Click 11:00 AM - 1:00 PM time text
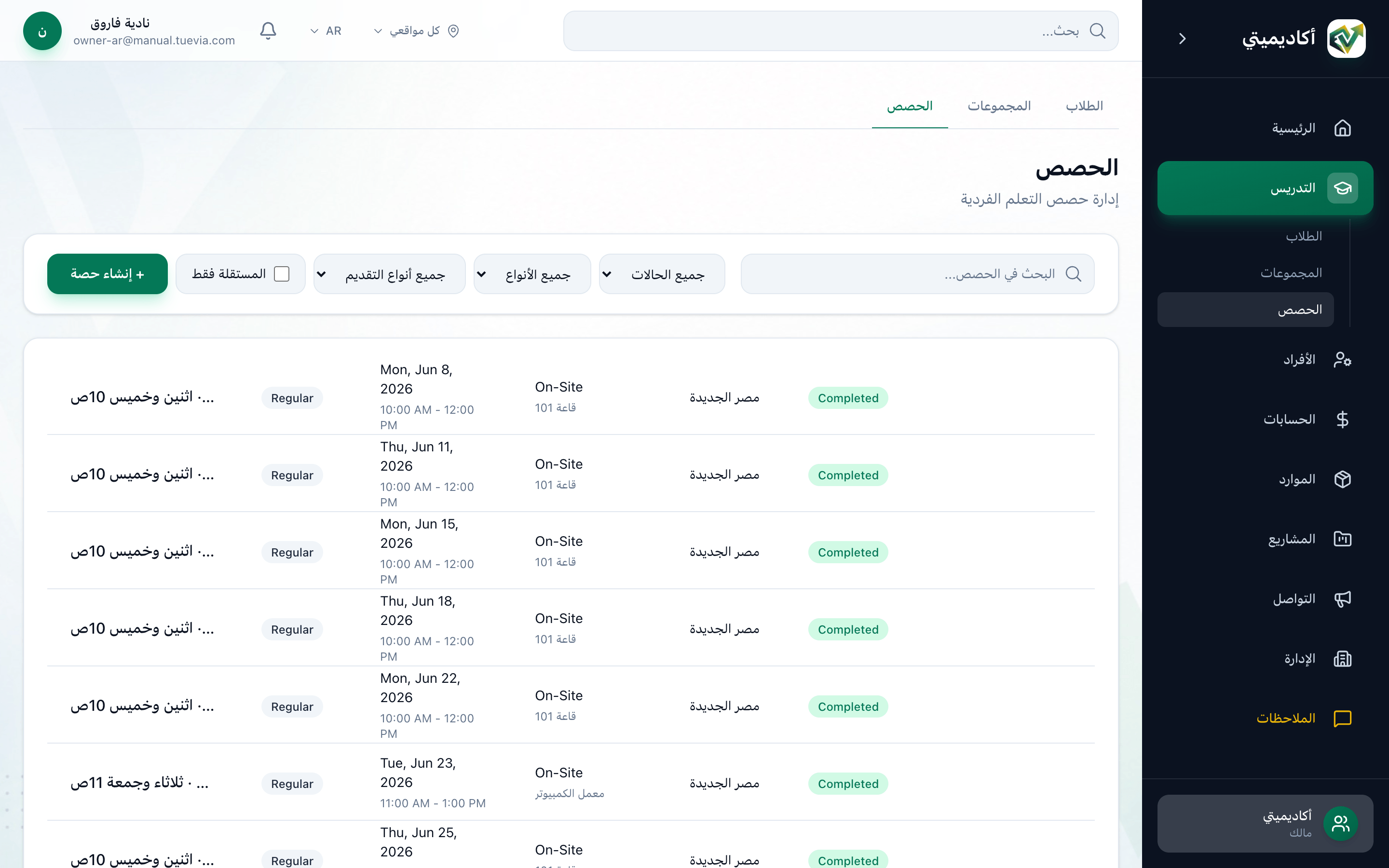1389x868 pixels. [433, 803]
